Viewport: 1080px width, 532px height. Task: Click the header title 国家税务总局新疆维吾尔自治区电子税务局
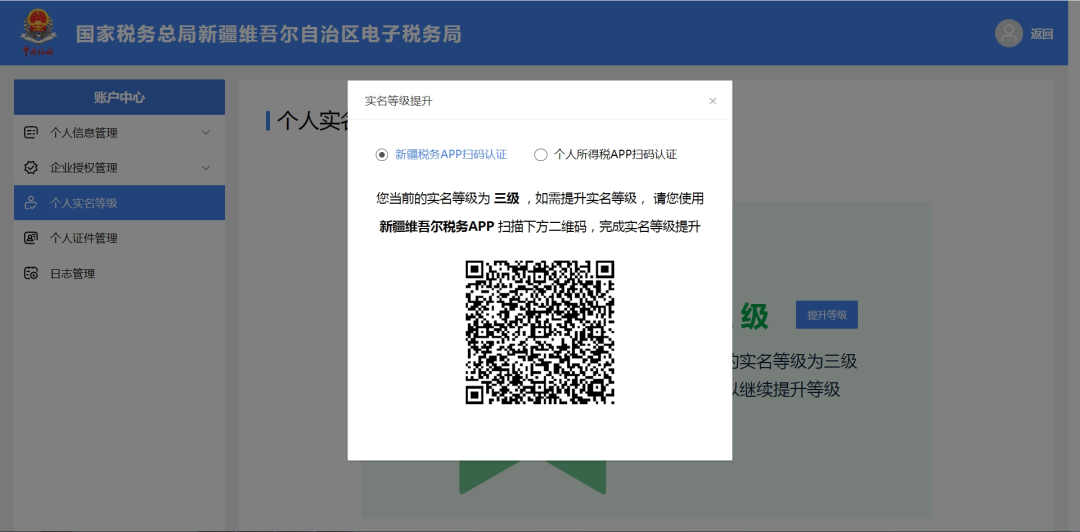point(269,34)
